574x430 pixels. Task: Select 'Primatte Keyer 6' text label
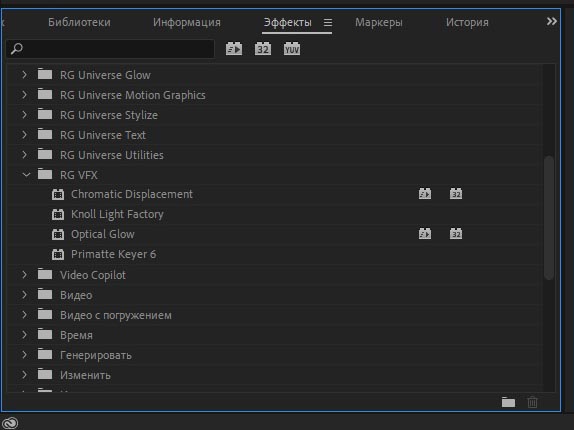[x=113, y=254]
